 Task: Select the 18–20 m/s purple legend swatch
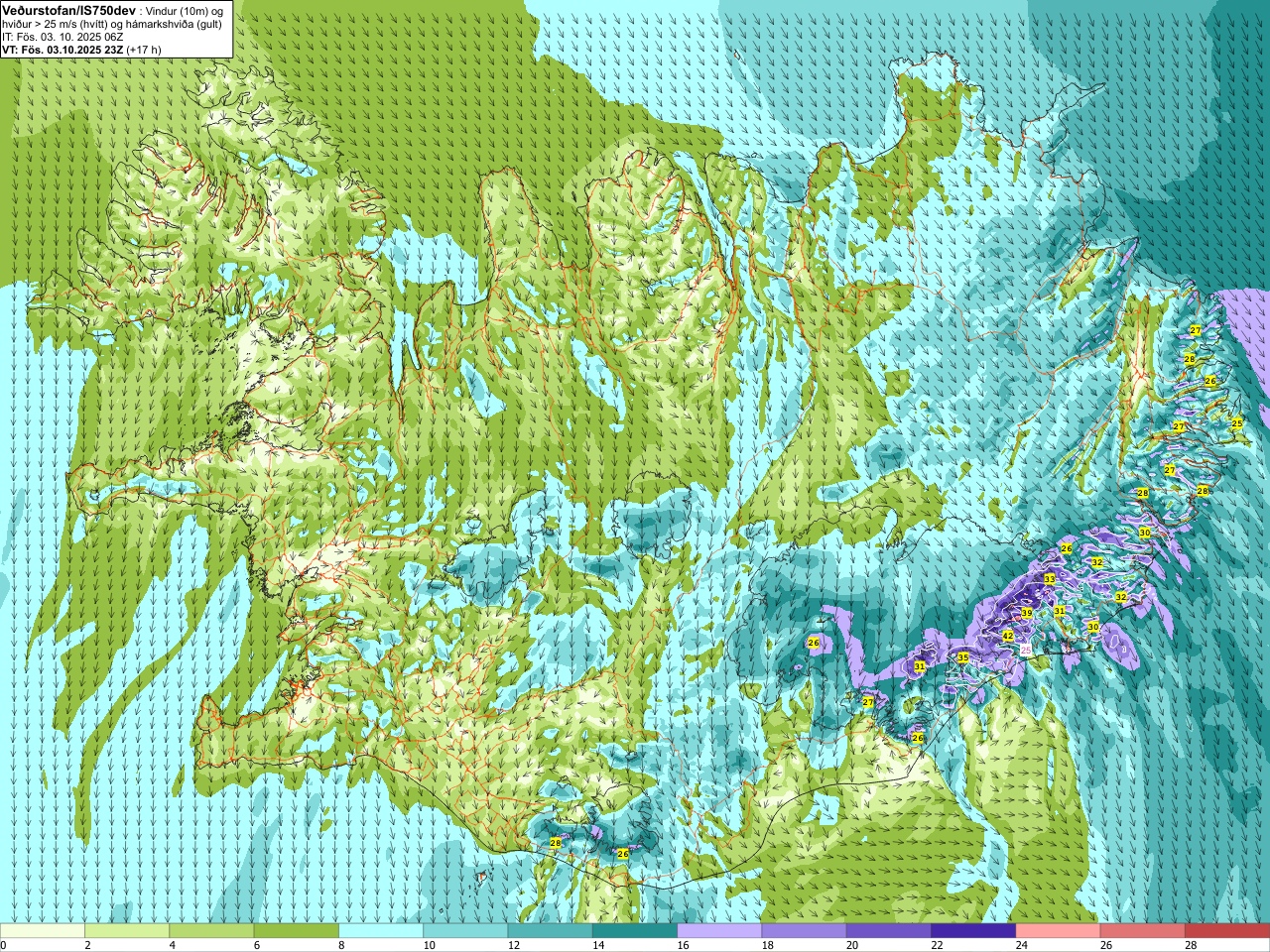pyautogui.click(x=805, y=931)
